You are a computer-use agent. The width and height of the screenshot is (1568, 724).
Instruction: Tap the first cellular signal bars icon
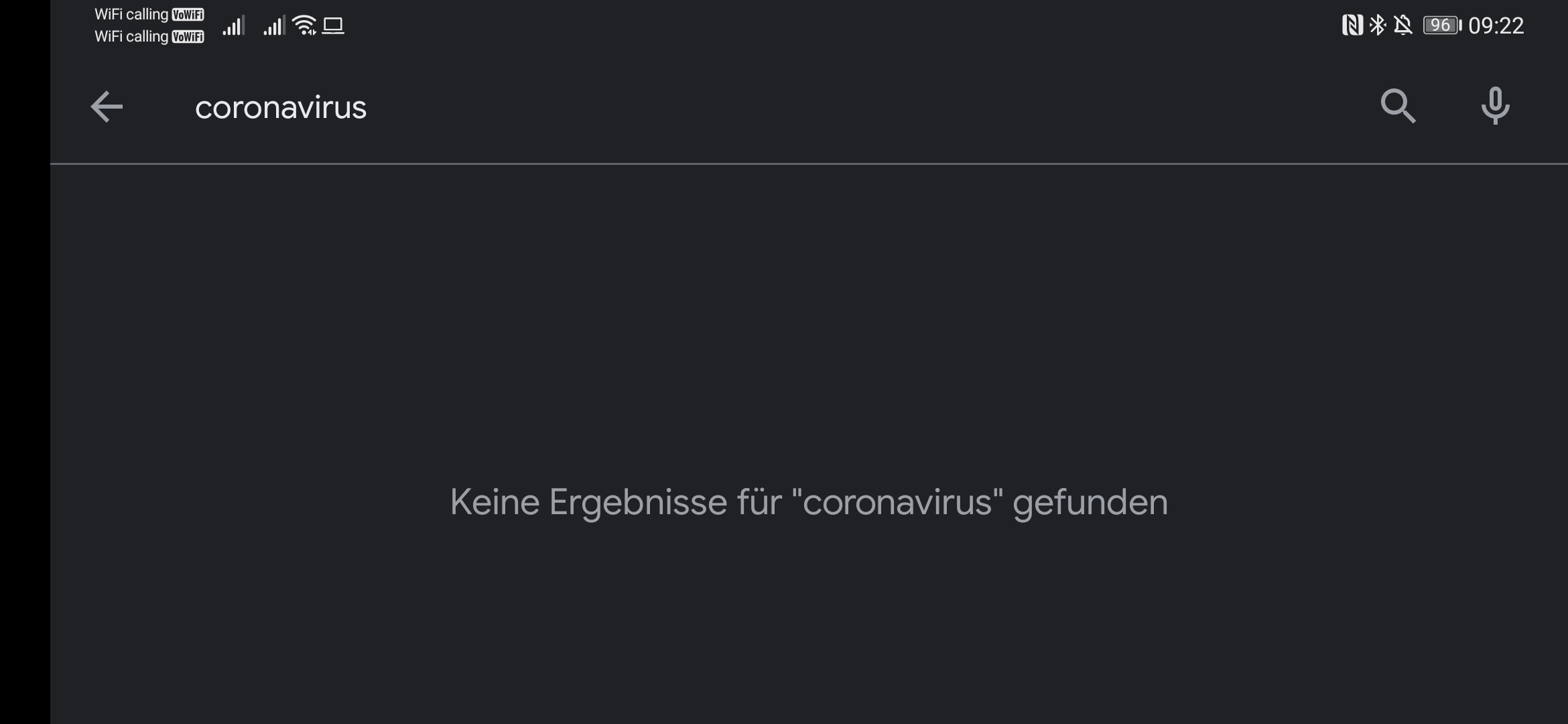tap(234, 25)
